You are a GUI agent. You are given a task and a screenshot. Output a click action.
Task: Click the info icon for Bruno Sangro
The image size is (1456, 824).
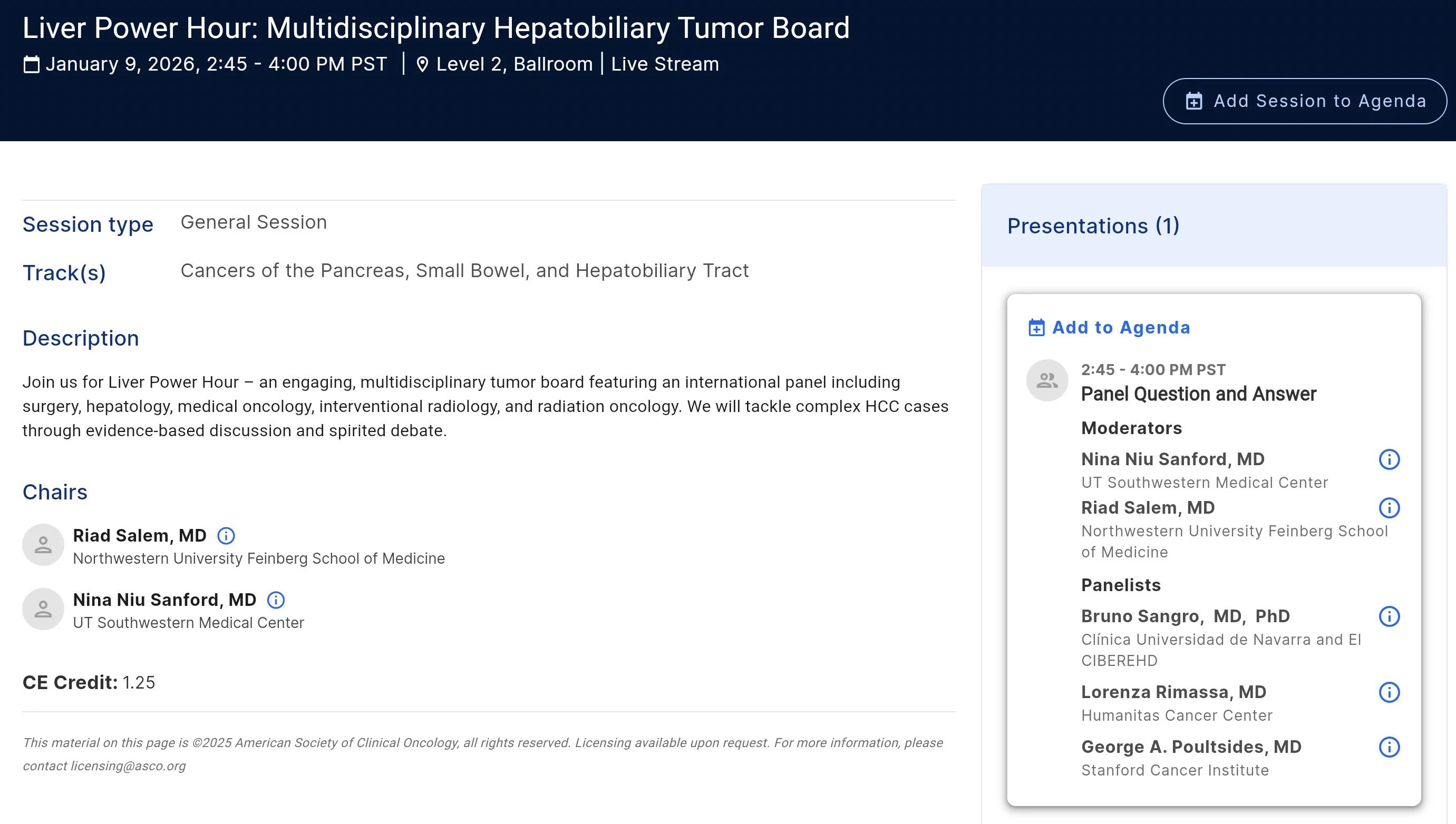coord(1389,617)
